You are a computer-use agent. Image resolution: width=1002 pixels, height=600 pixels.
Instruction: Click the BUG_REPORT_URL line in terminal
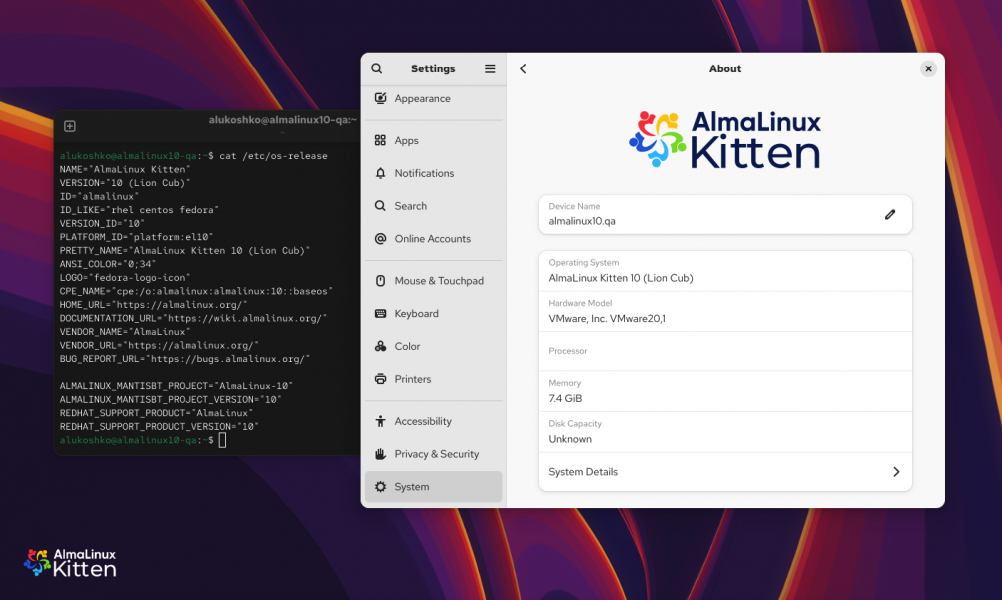click(x=185, y=359)
